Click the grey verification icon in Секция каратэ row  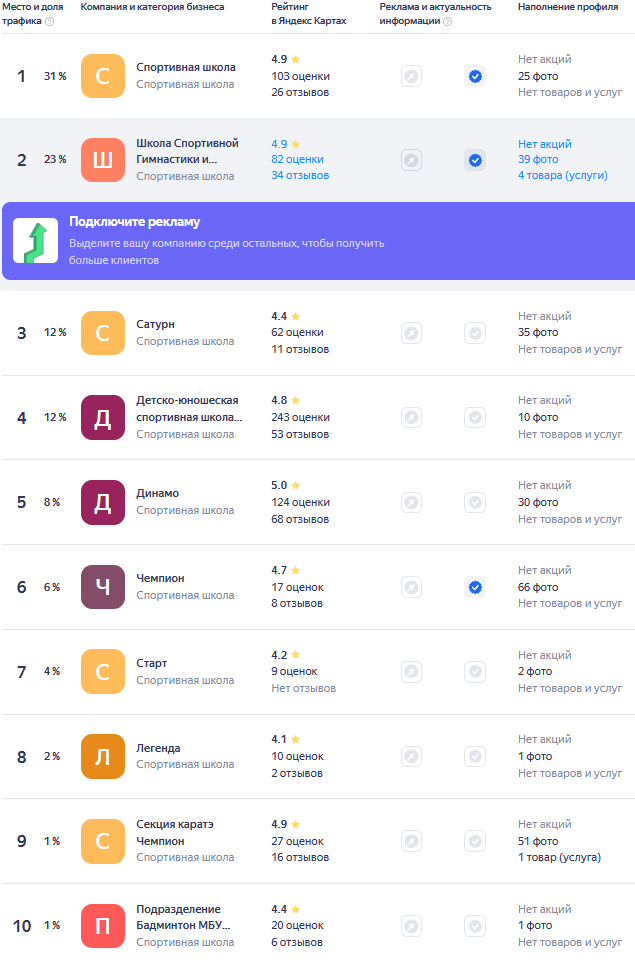[x=475, y=841]
